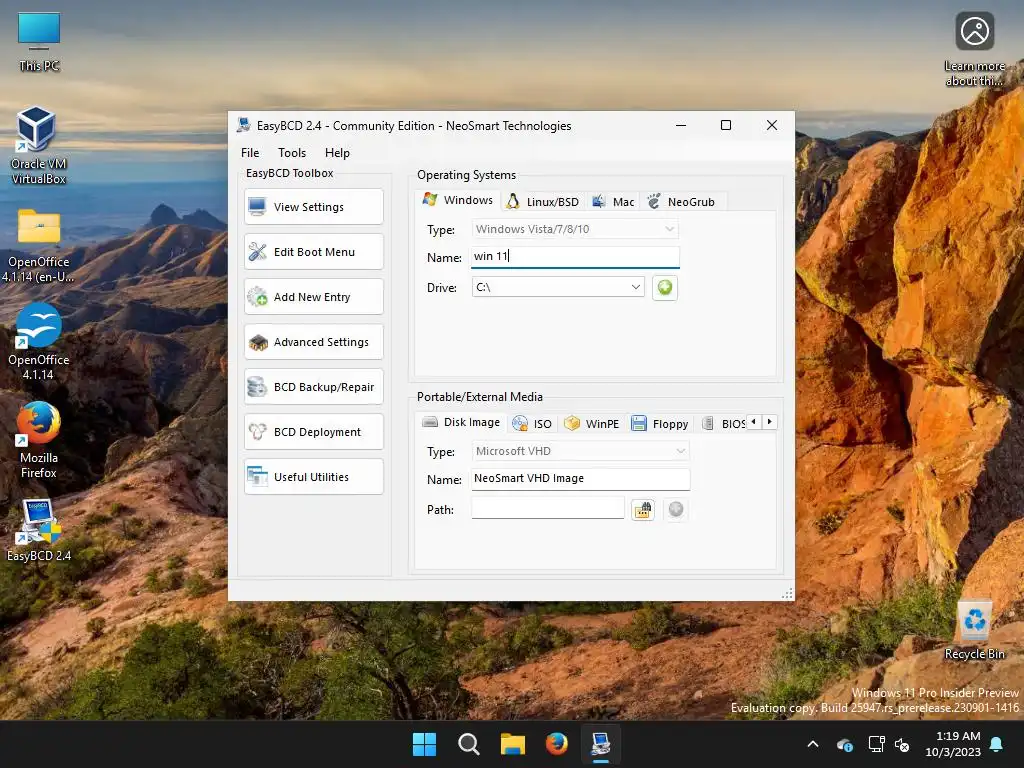Select the Recycle Bin icon

tap(974, 630)
